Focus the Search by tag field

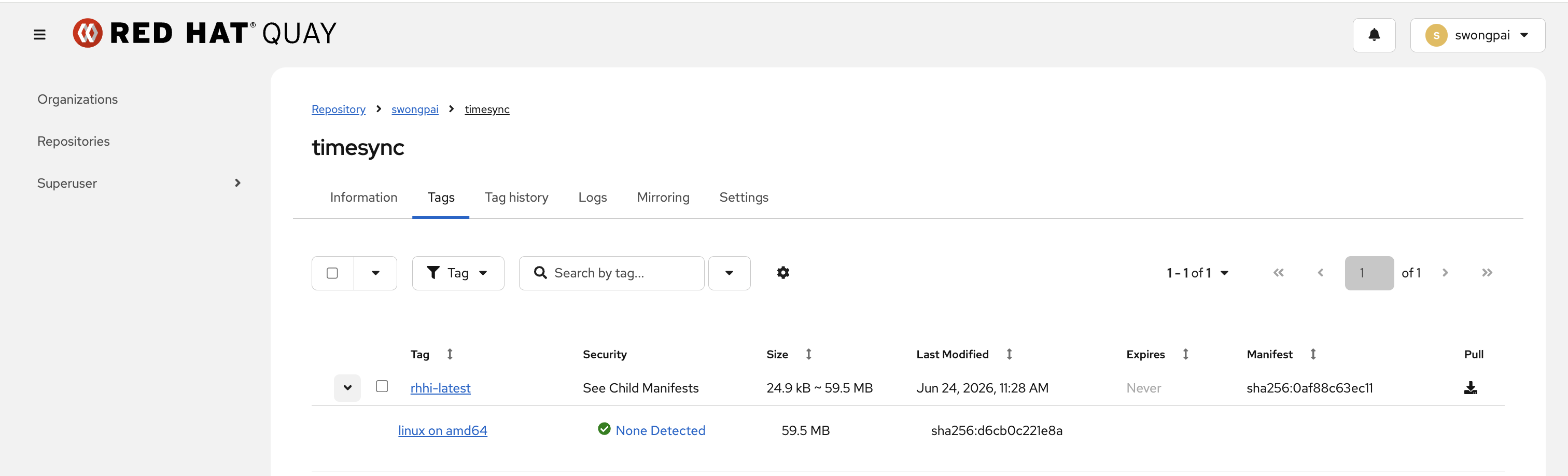[611, 273]
